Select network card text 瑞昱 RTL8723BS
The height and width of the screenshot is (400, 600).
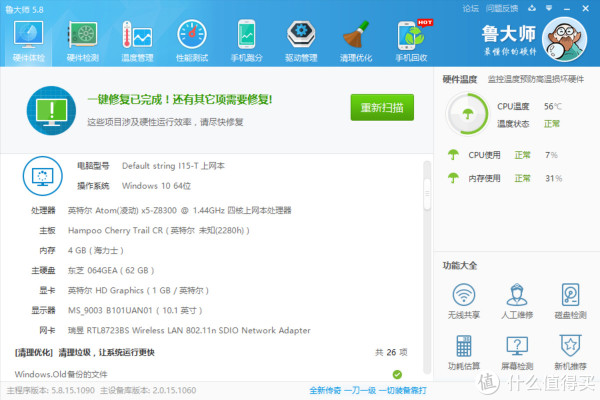tap(189, 330)
